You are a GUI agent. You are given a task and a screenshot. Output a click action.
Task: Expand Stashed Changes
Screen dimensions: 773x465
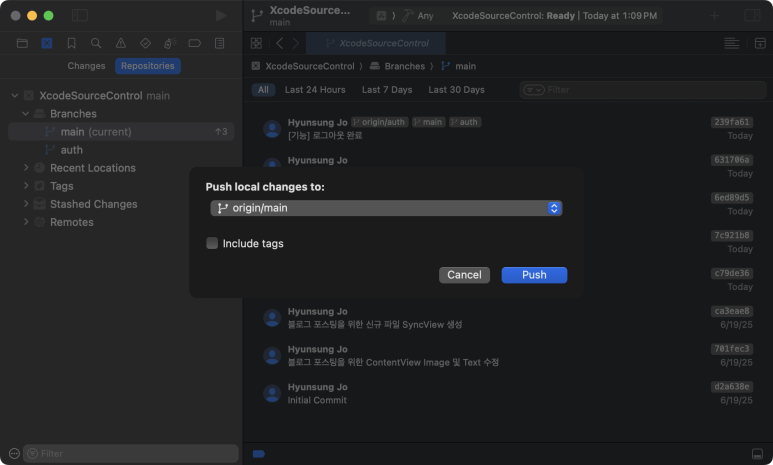click(26, 204)
